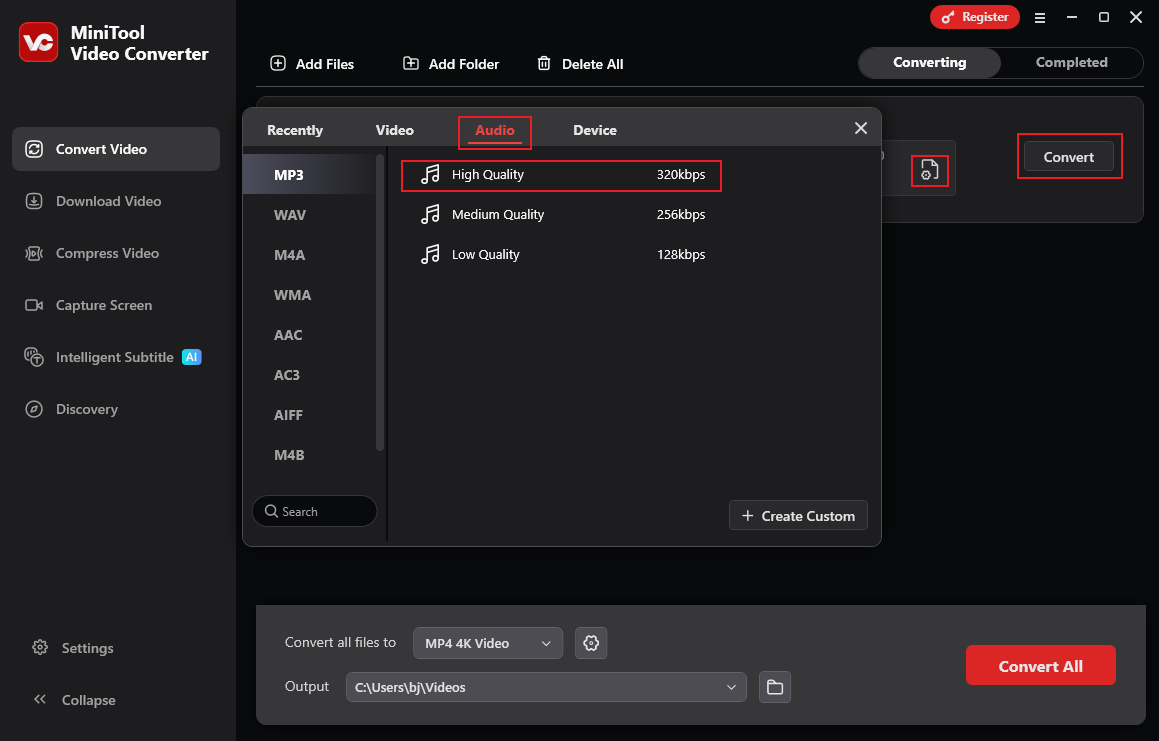Collapse the left sidebar

(74, 700)
